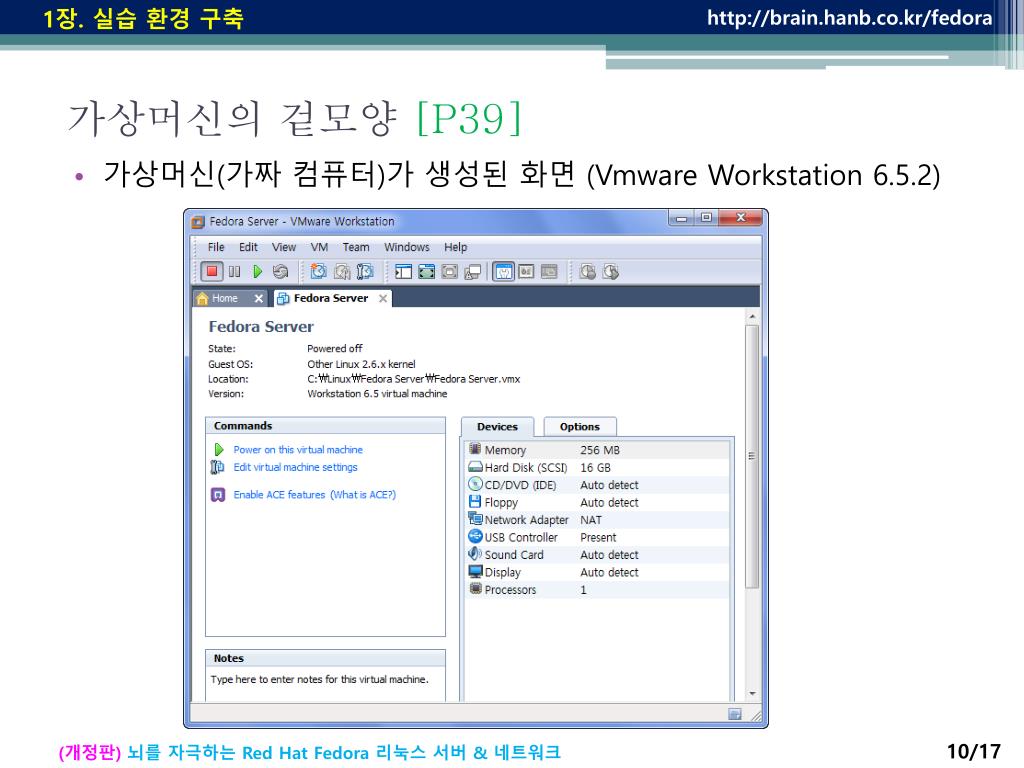Click Edit virtual machine settings link
This screenshot has height=768, width=1024.
(x=295, y=468)
